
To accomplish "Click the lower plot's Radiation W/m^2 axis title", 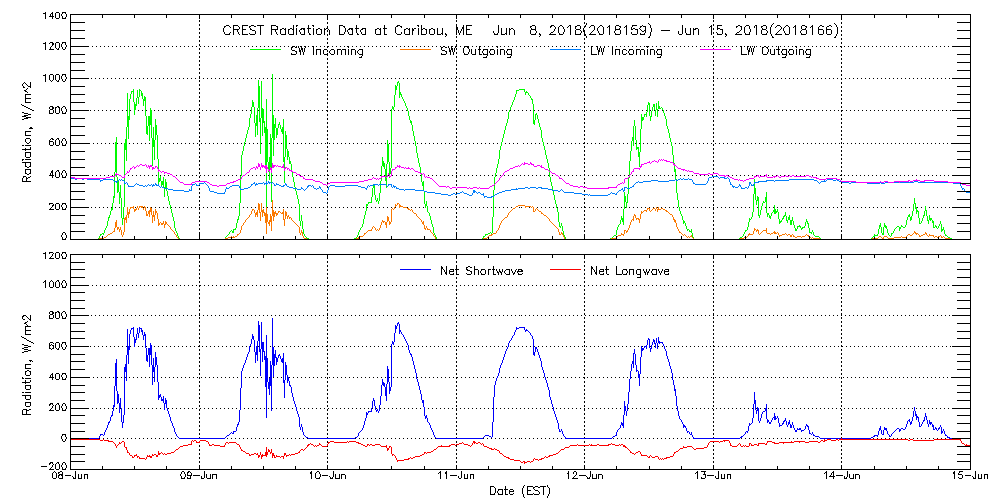I will click(x=28, y=360).
